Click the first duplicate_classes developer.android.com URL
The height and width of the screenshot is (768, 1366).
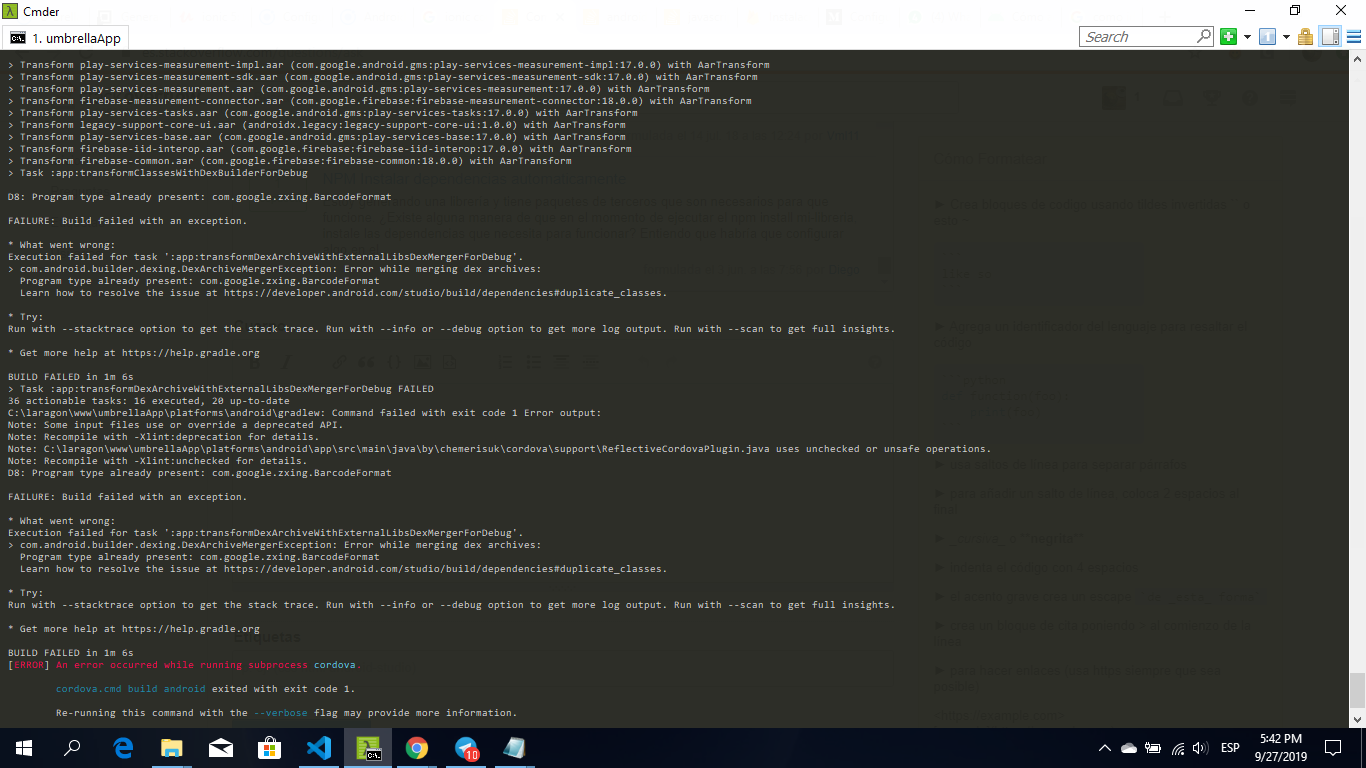tap(445, 293)
